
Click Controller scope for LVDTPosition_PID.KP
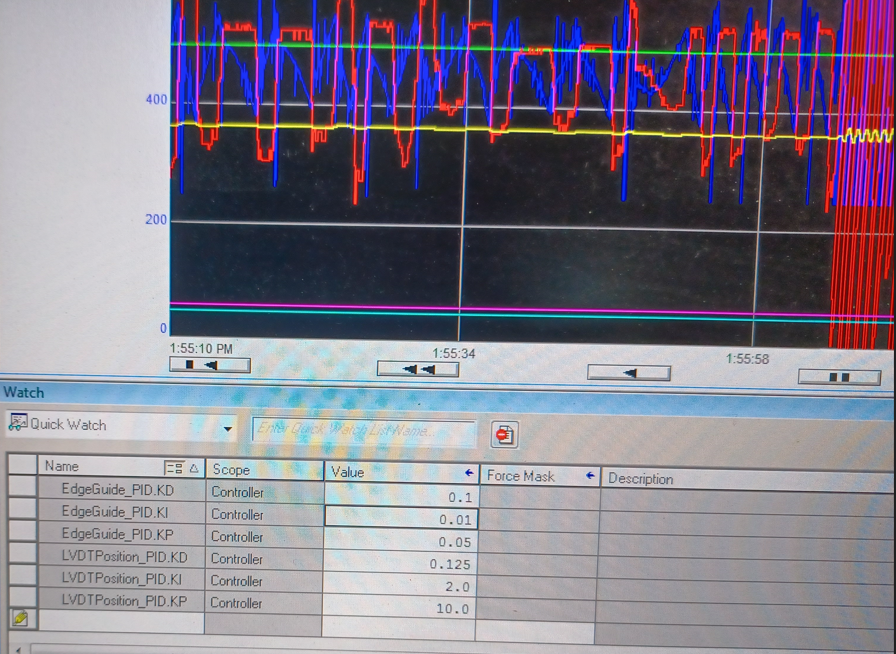(x=236, y=603)
